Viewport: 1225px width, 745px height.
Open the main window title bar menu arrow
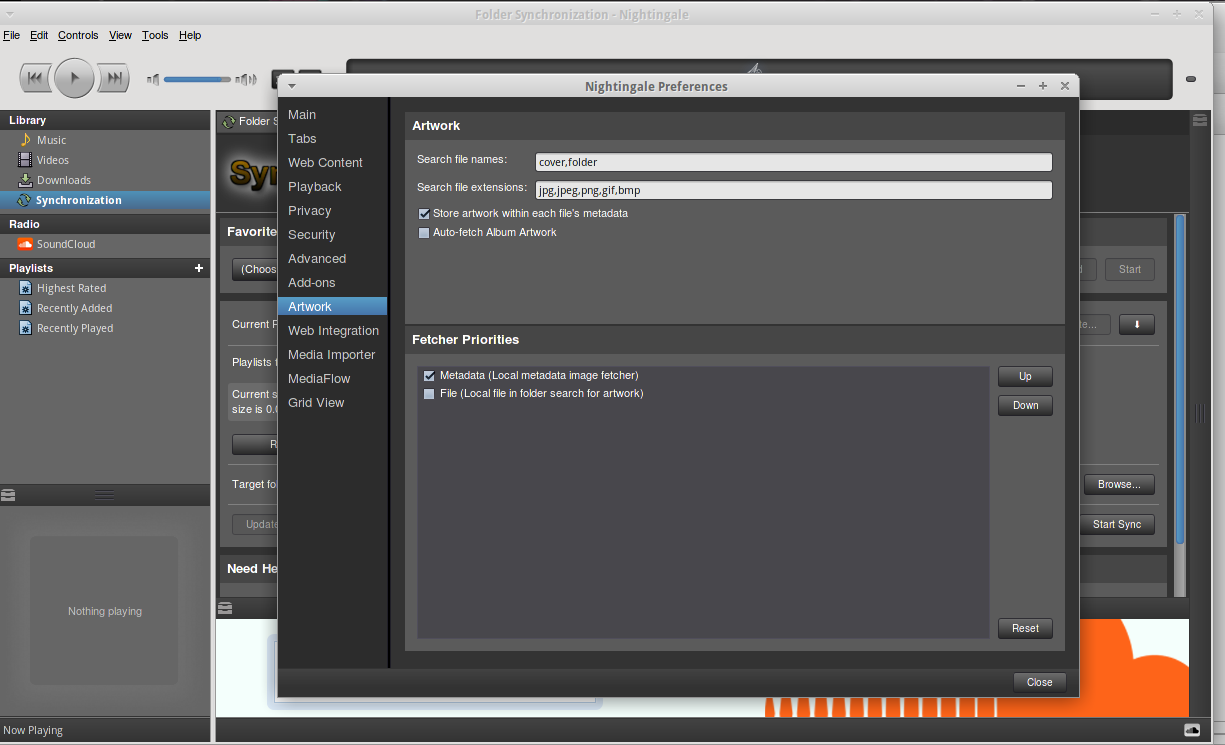(10, 14)
